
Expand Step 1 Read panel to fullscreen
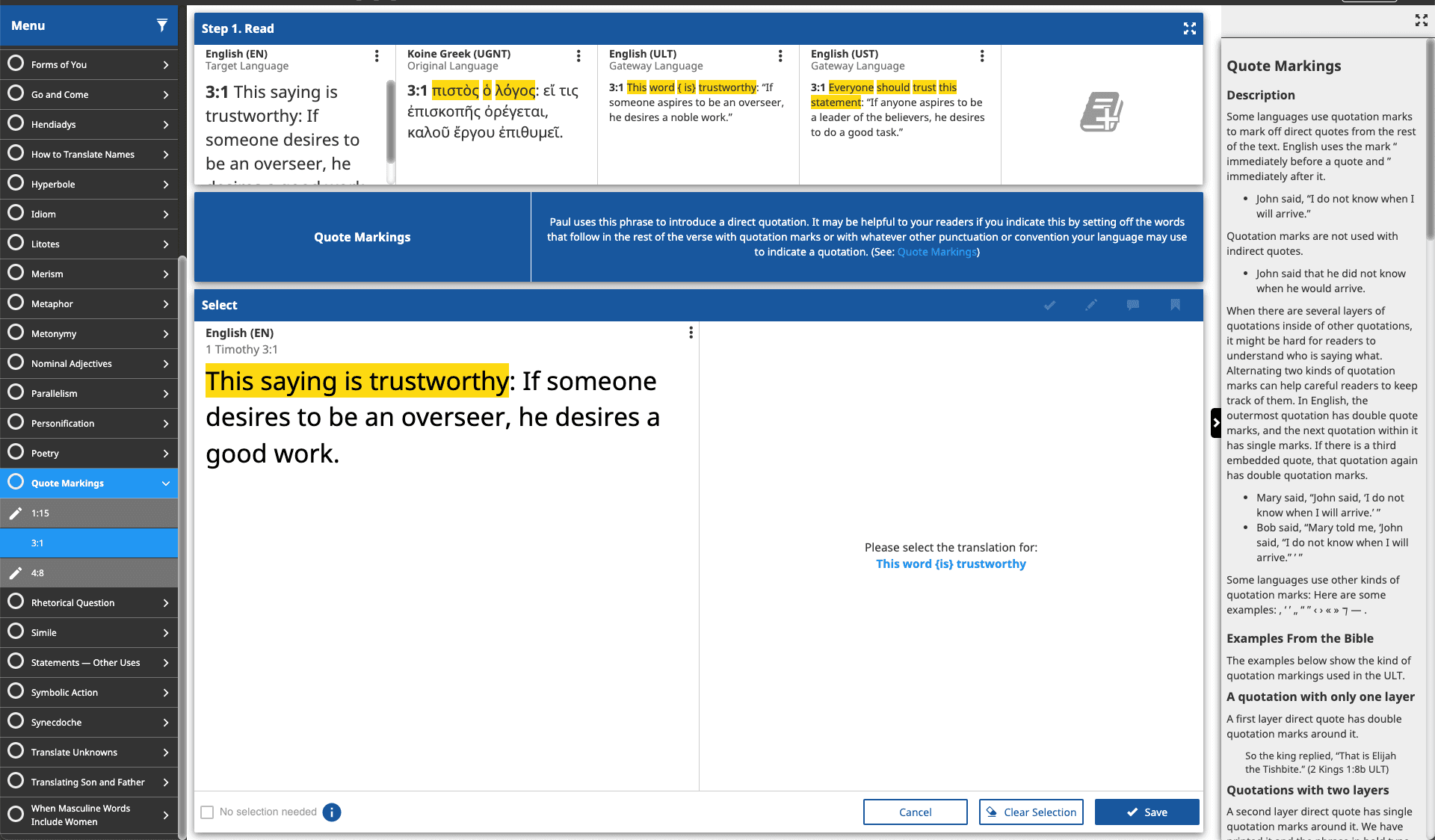pyautogui.click(x=1190, y=28)
